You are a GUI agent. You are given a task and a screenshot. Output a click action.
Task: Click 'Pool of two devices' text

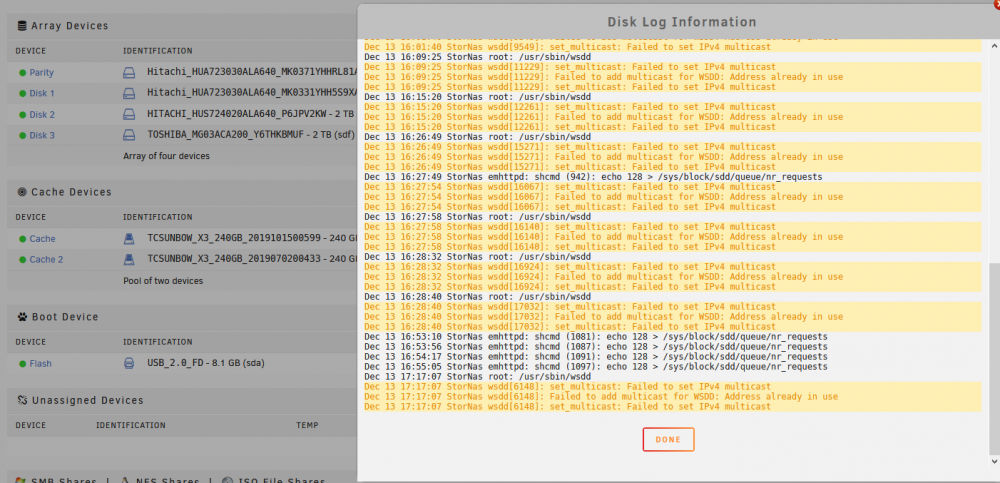(163, 281)
